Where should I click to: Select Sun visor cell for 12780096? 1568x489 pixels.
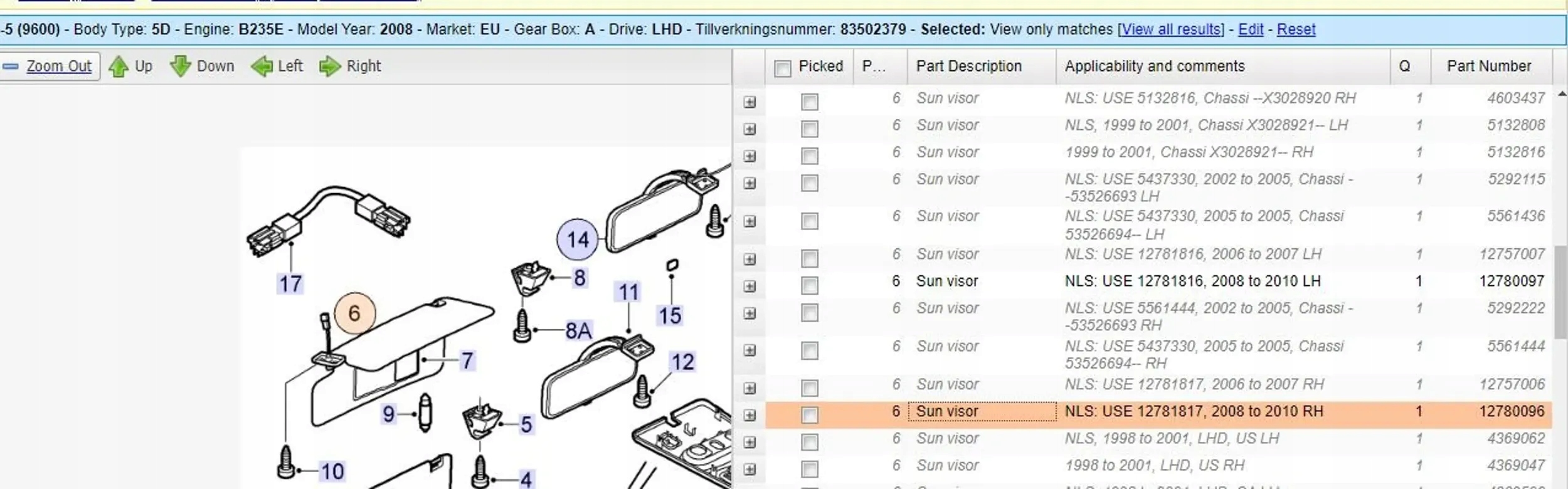982,411
